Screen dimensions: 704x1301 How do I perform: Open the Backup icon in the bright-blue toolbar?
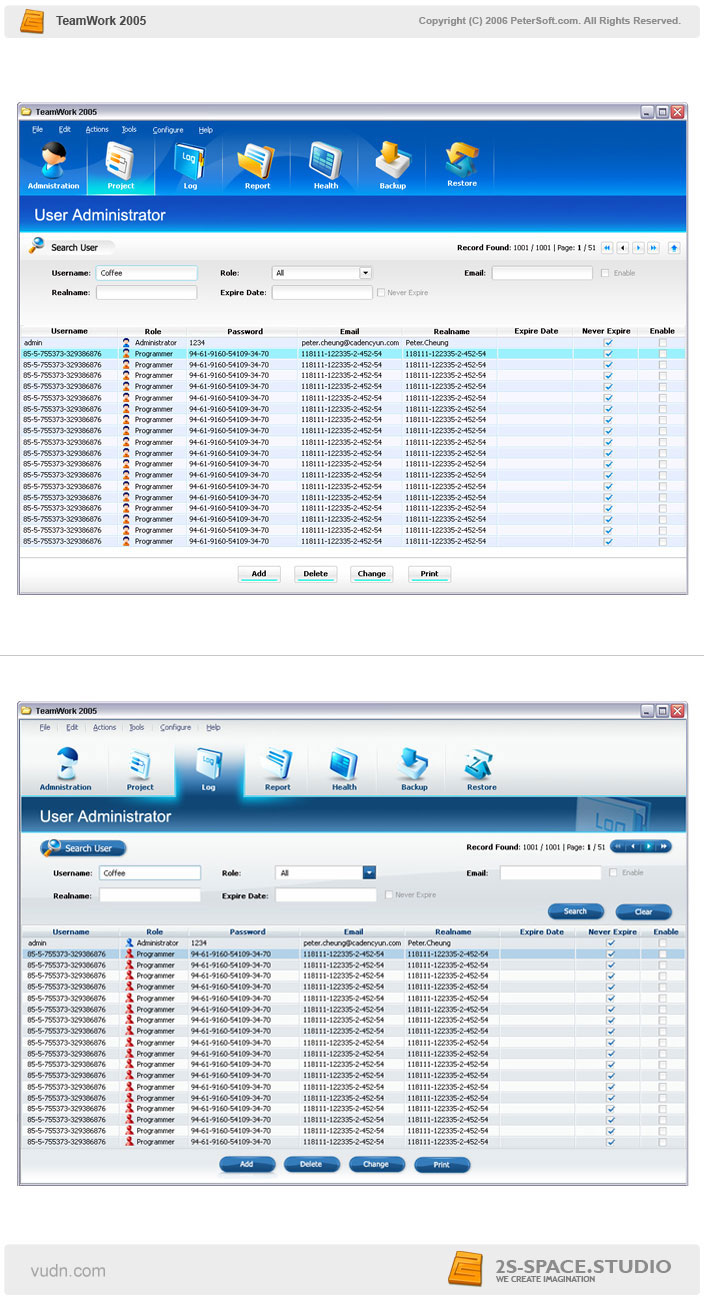(393, 165)
